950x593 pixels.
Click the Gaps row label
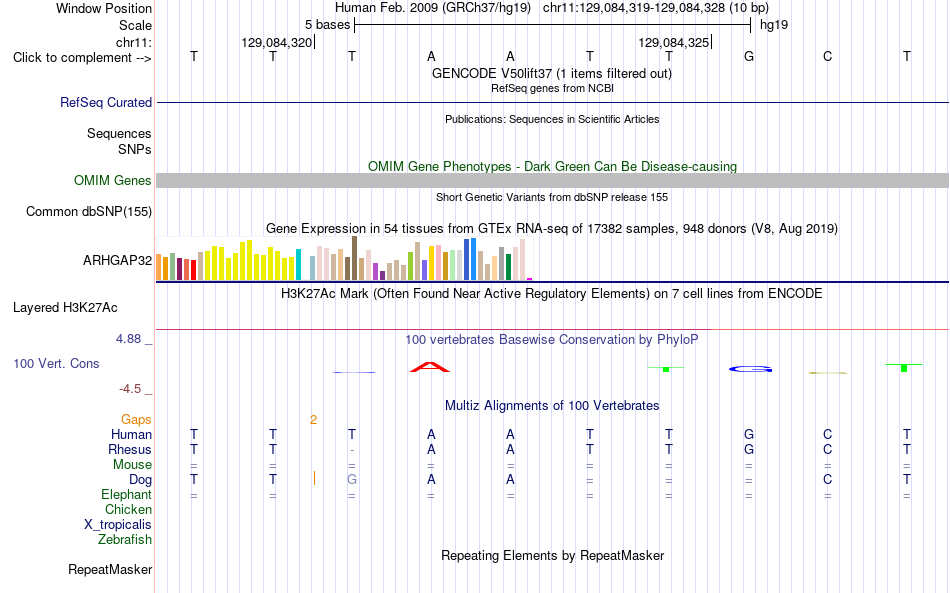tap(136, 420)
